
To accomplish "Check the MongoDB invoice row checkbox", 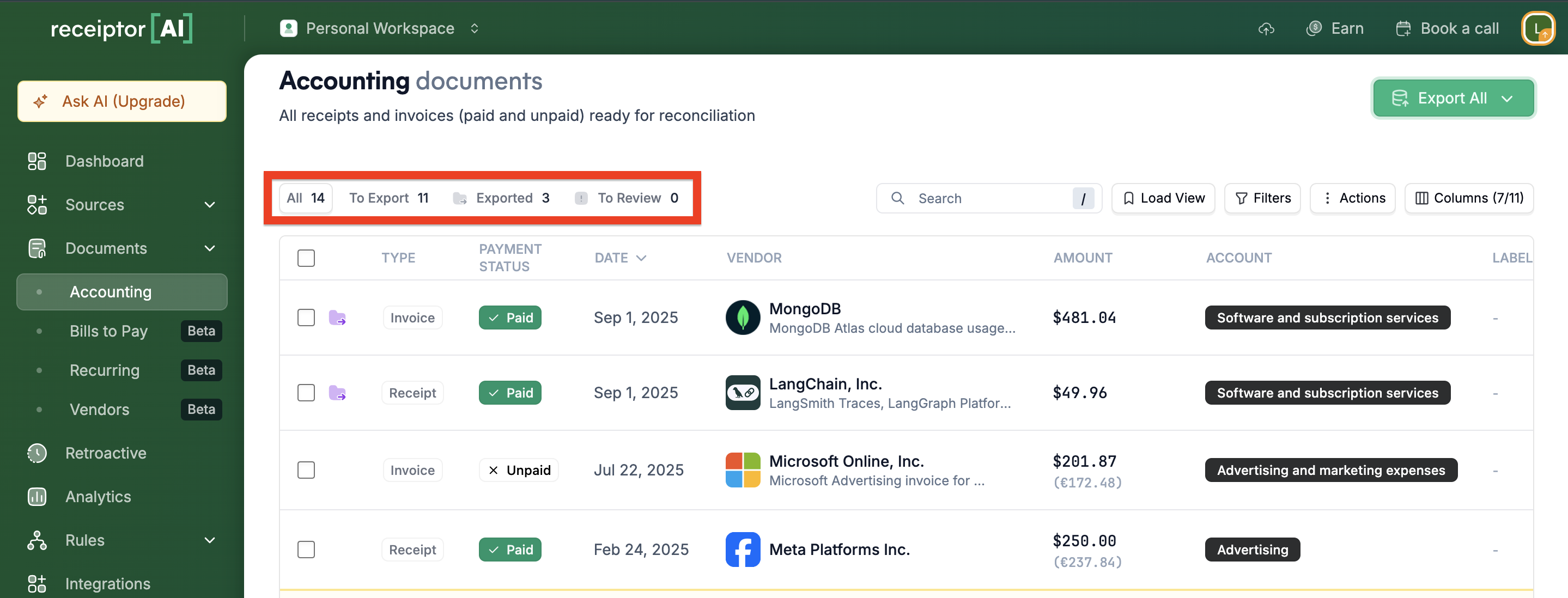I will tap(306, 318).
